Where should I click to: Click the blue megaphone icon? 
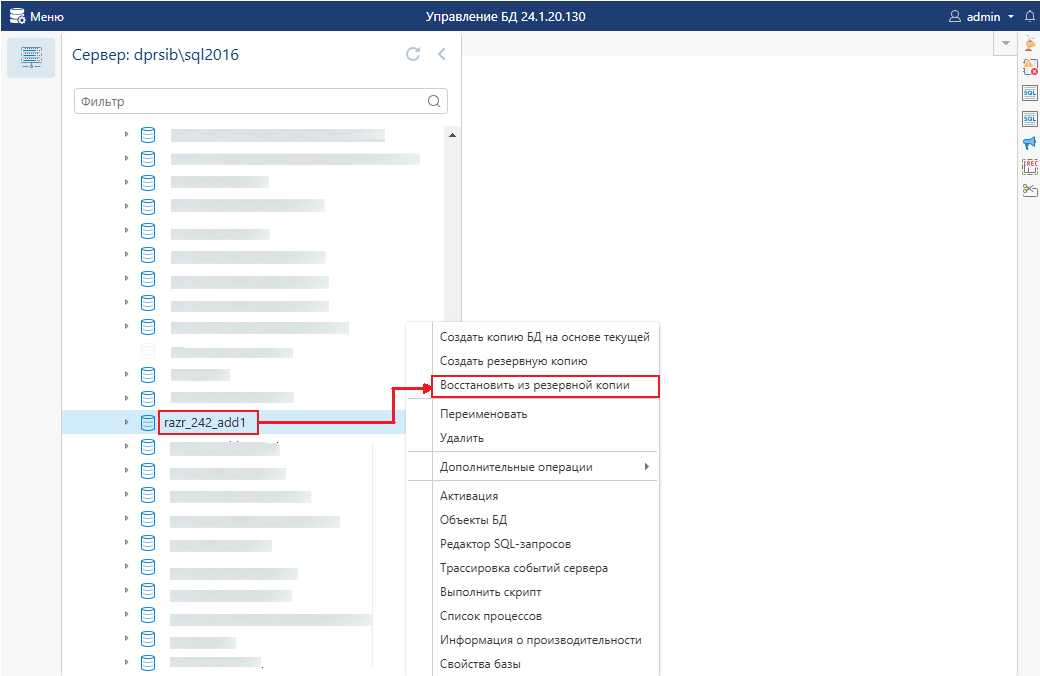[1030, 143]
